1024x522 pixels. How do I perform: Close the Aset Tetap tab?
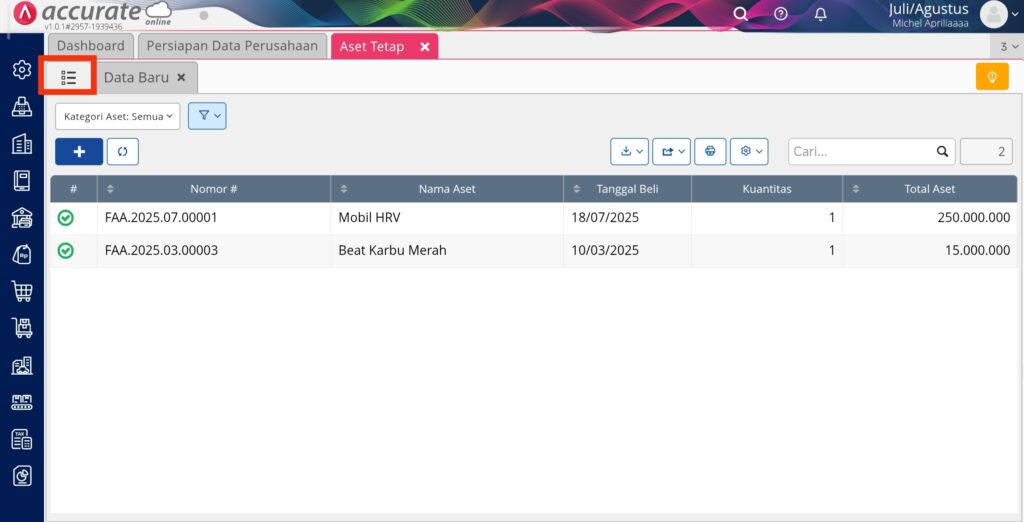tap(424, 47)
